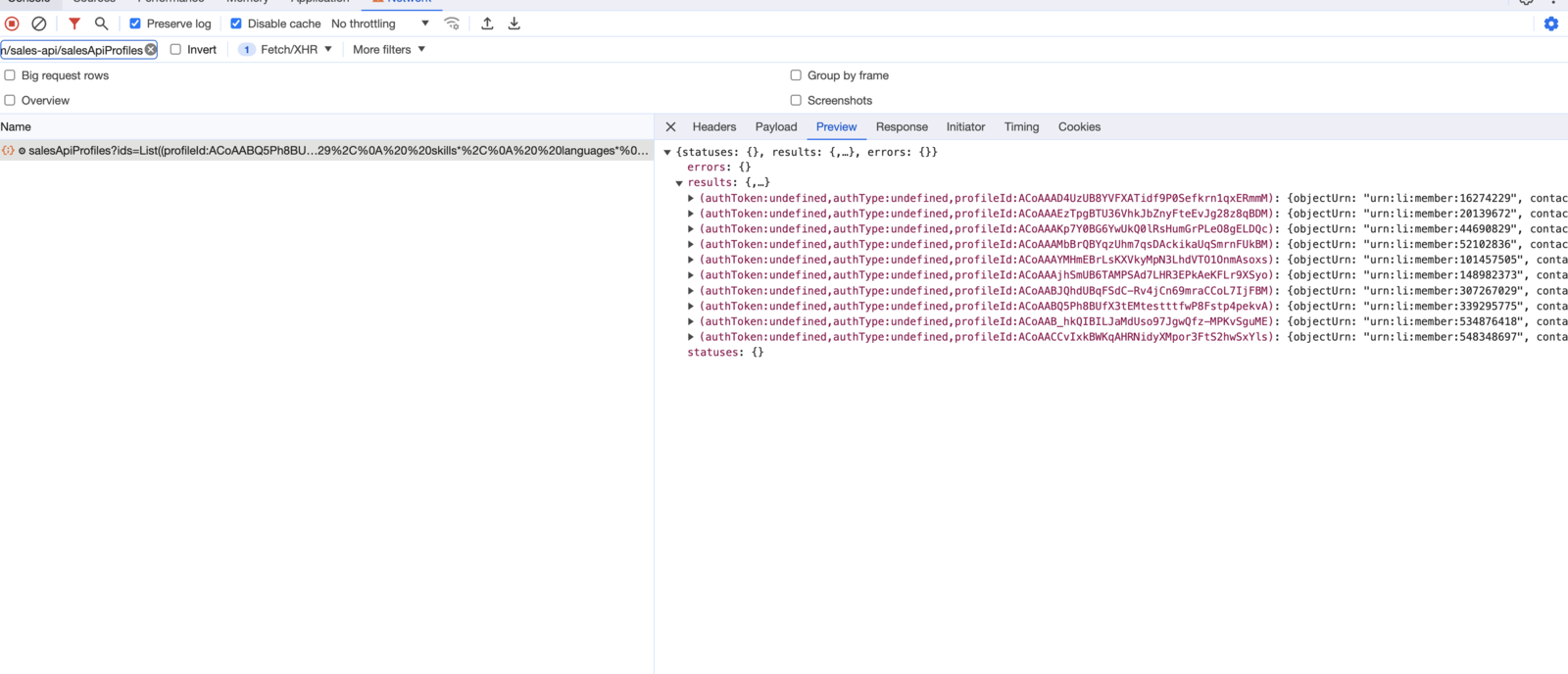Screen dimensions: 1568x674
Task: Open network conditions wifi icon
Action: (452, 24)
